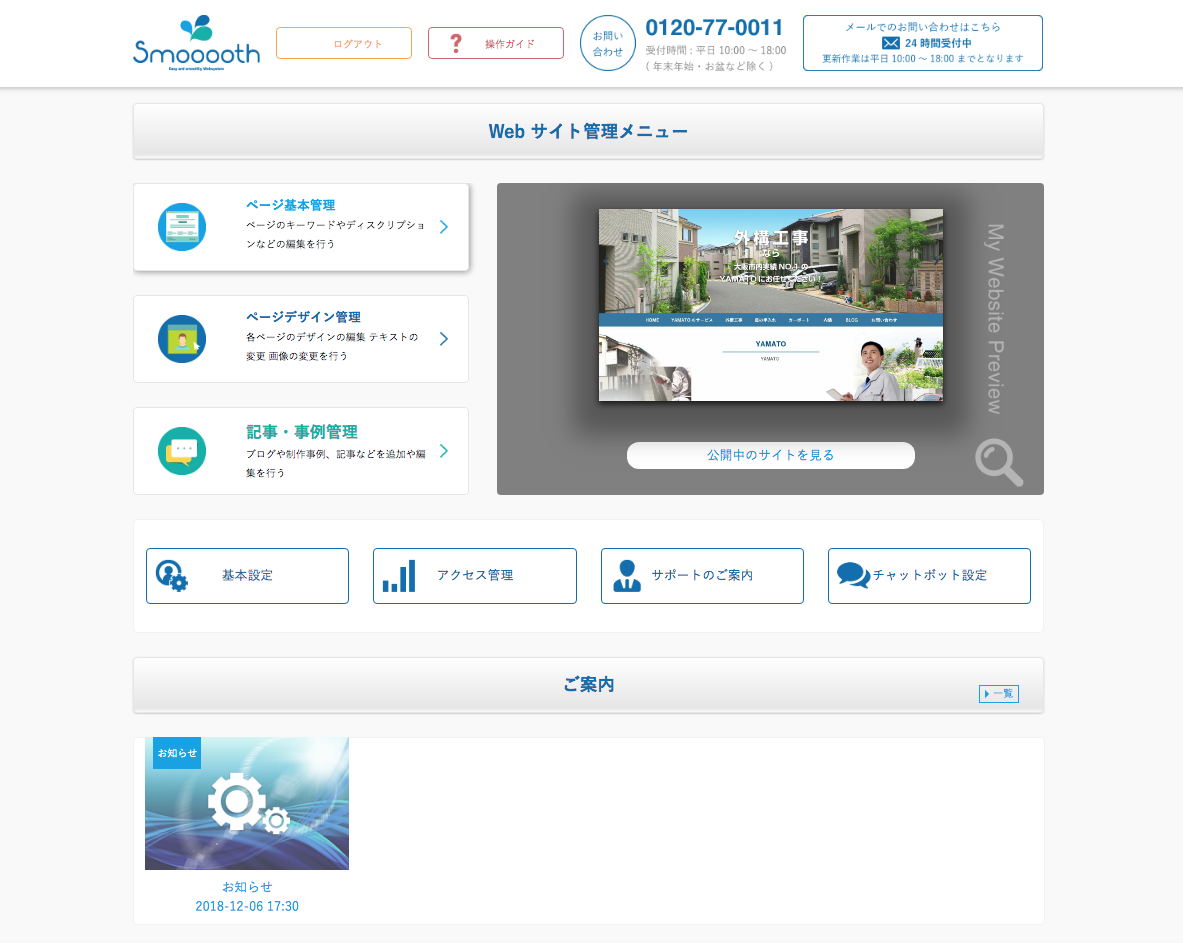Screen dimensions: 1183x943
Task: Open the 一覧 list link
Action: 998,694
